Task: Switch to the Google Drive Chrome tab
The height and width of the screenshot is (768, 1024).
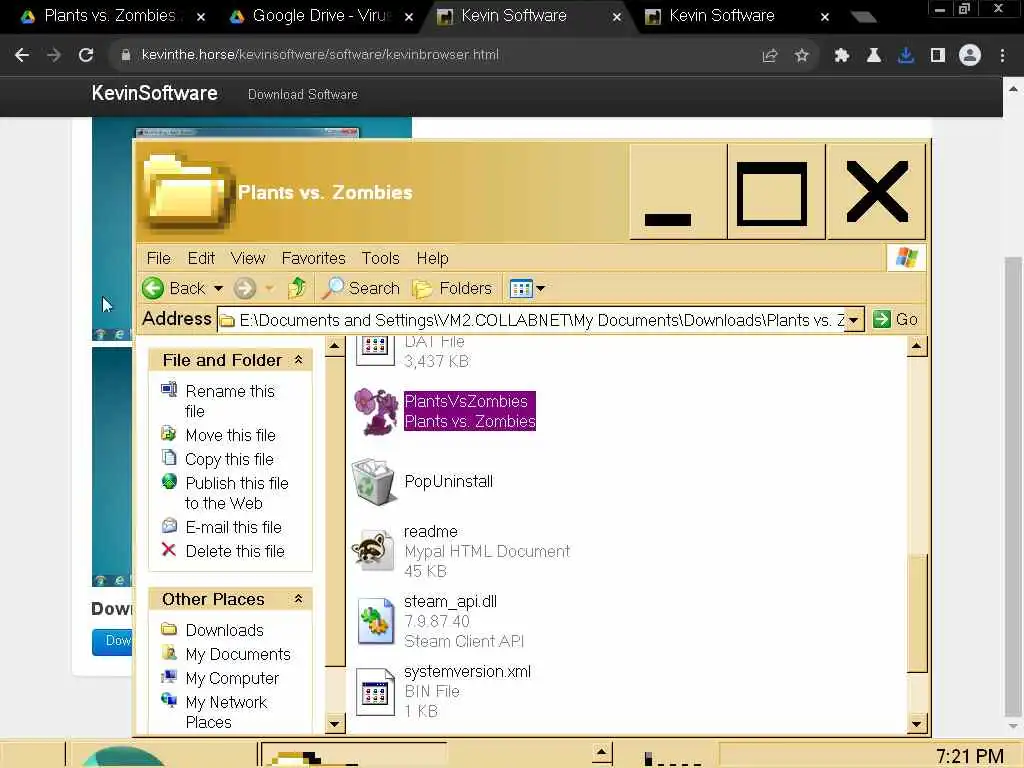Action: pyautogui.click(x=320, y=16)
